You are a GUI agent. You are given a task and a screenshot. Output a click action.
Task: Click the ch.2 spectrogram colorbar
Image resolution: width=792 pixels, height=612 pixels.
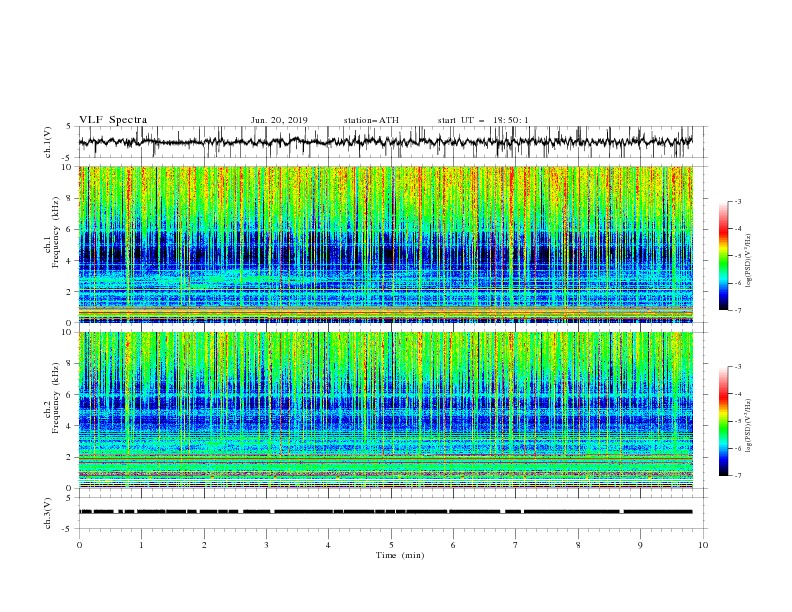coord(723,421)
